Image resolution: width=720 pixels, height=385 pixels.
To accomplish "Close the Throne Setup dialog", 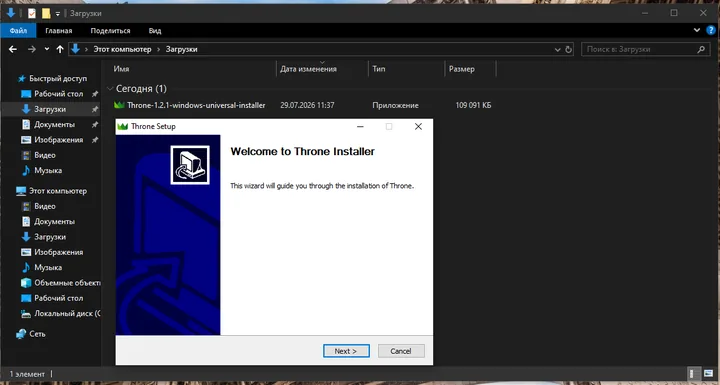I will pos(418,126).
